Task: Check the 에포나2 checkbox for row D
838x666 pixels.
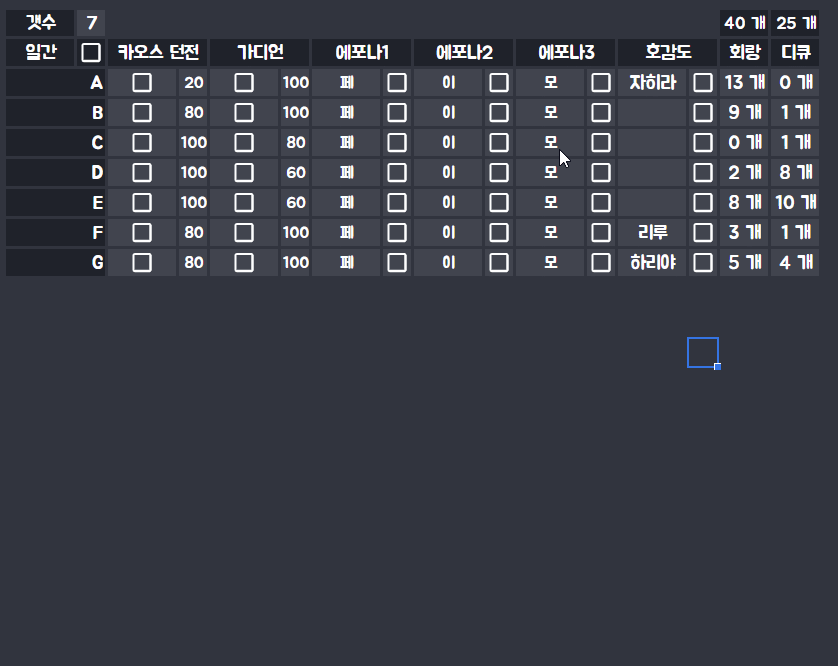Action: tap(499, 173)
